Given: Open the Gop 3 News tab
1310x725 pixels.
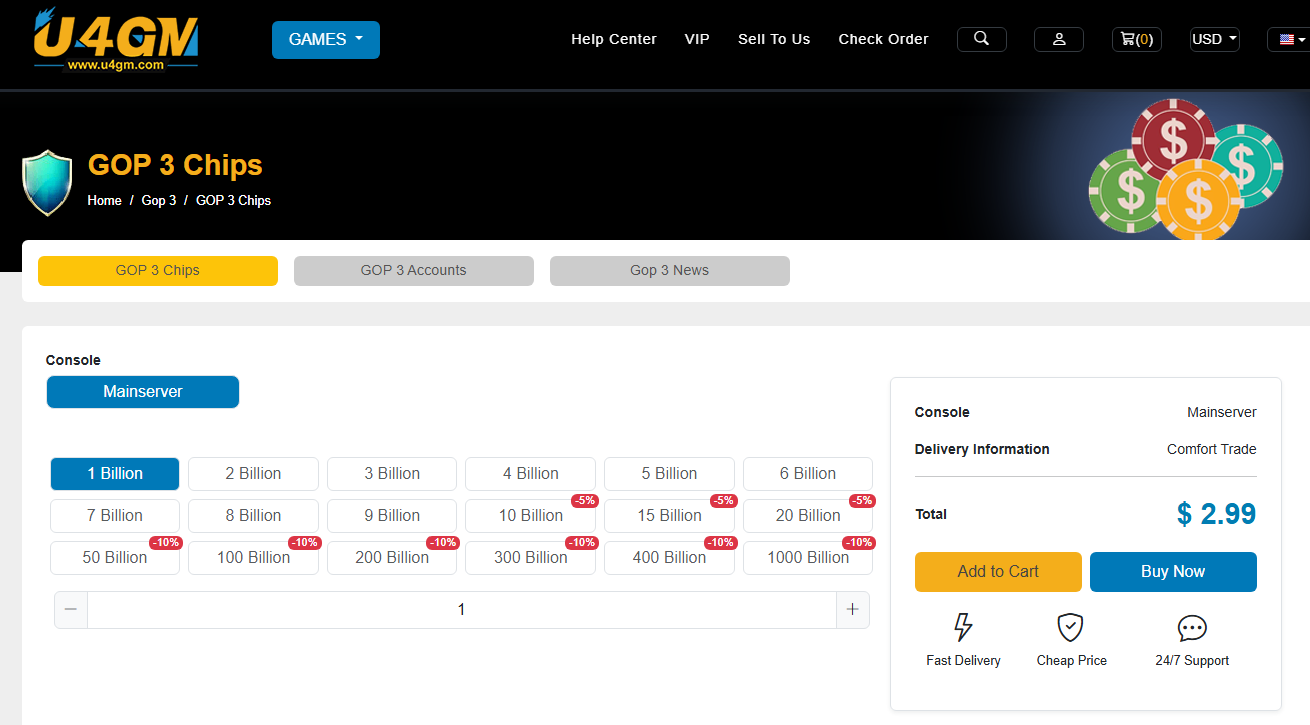Looking at the screenshot, I should pyautogui.click(x=669, y=271).
